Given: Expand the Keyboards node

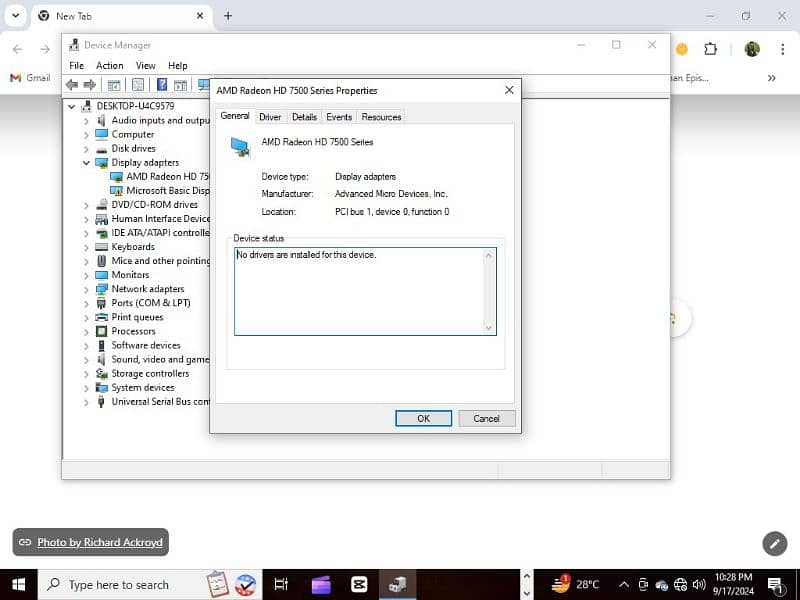Looking at the screenshot, I should click(86, 247).
